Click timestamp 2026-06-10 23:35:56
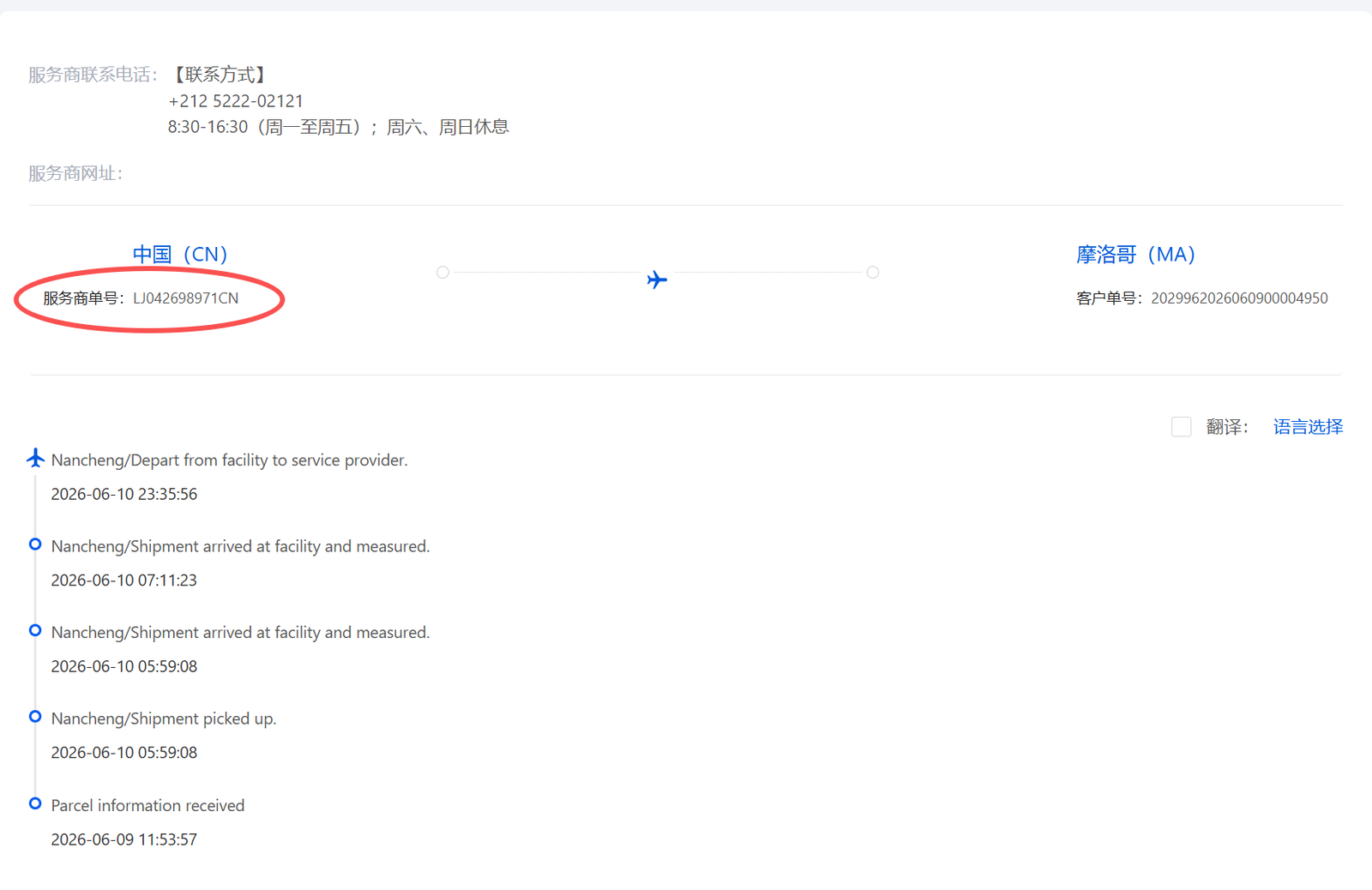 [124, 494]
